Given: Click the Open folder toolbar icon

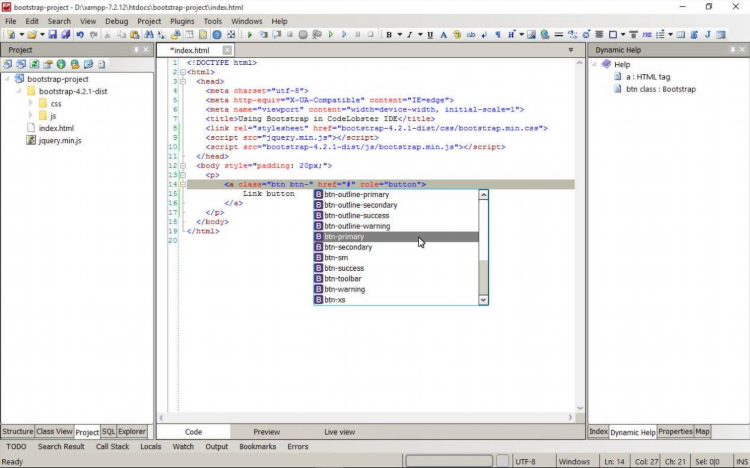Looking at the screenshot, I should (x=32, y=34).
